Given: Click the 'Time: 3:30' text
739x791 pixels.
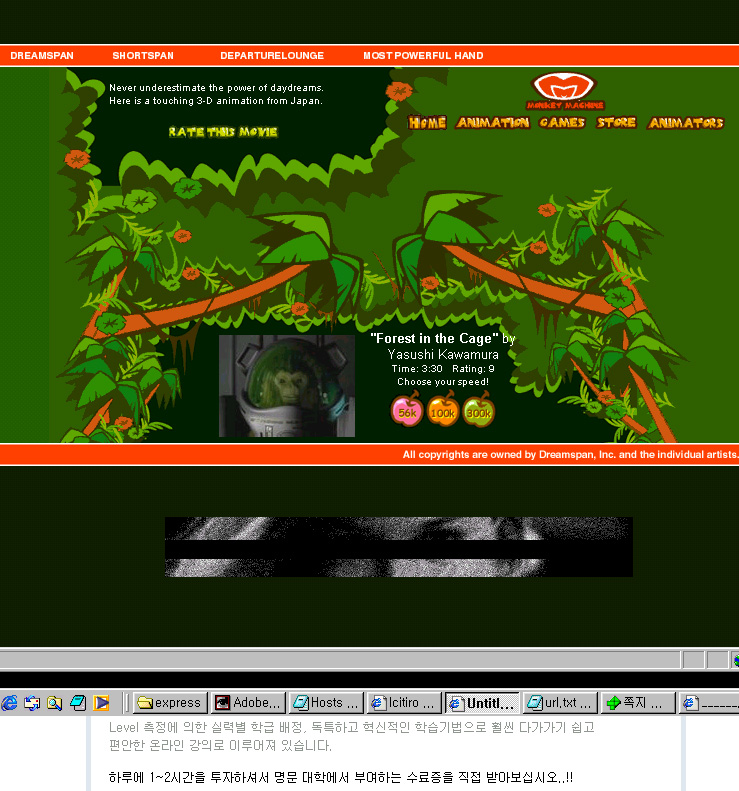Looking at the screenshot, I should point(417,369).
